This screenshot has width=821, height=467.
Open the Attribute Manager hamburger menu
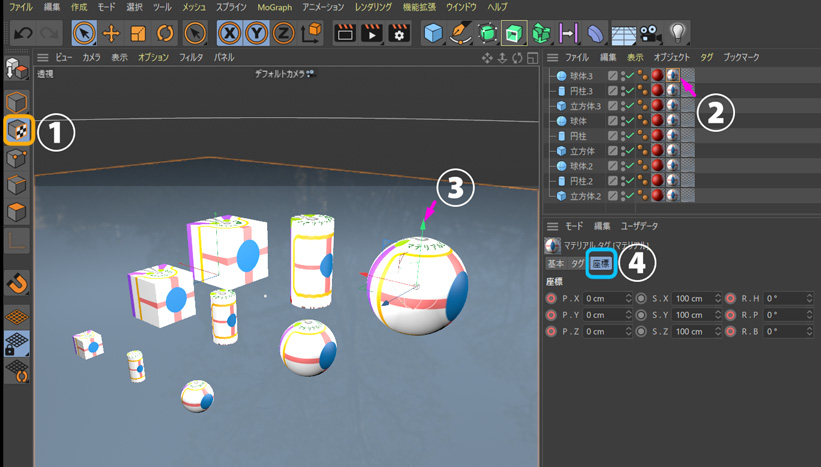552,227
